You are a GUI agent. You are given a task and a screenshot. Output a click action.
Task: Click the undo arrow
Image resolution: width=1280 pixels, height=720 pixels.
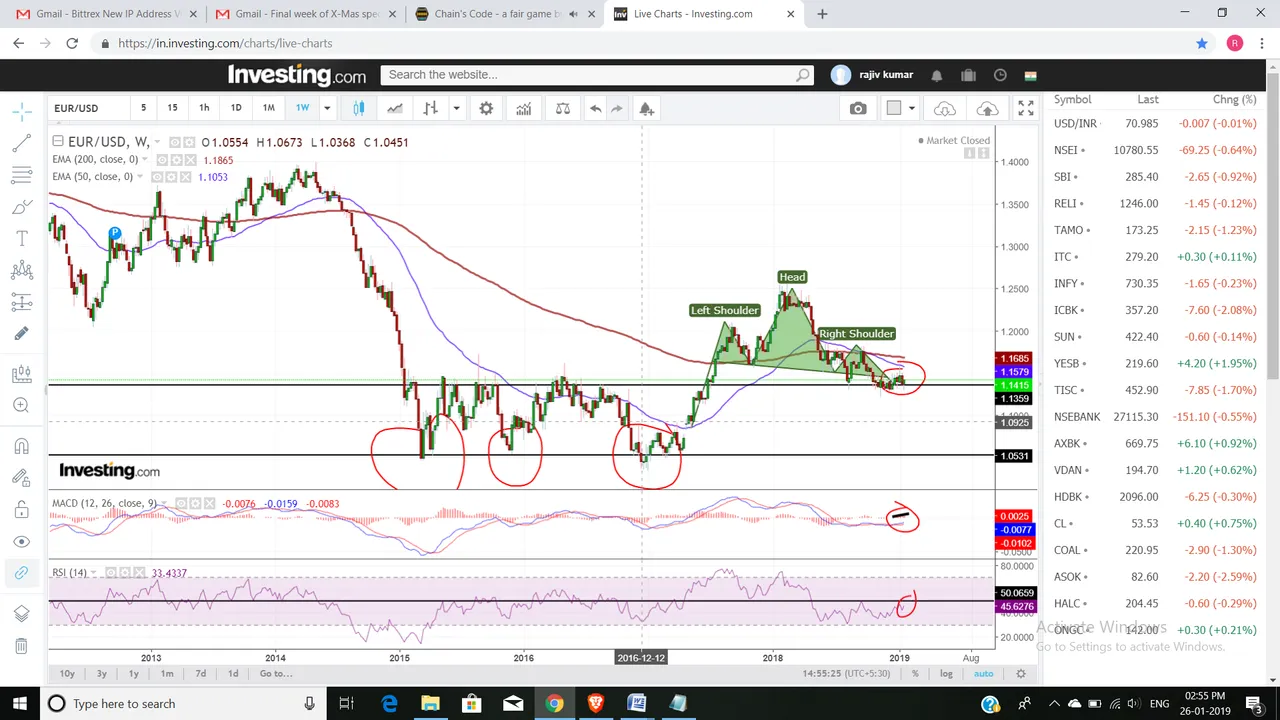point(595,108)
